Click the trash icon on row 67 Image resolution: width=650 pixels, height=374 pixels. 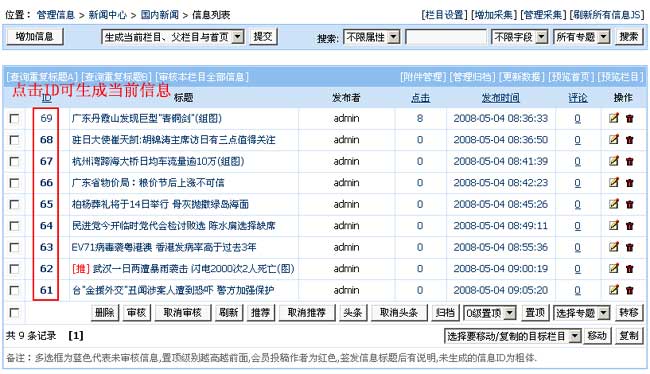tap(630, 161)
